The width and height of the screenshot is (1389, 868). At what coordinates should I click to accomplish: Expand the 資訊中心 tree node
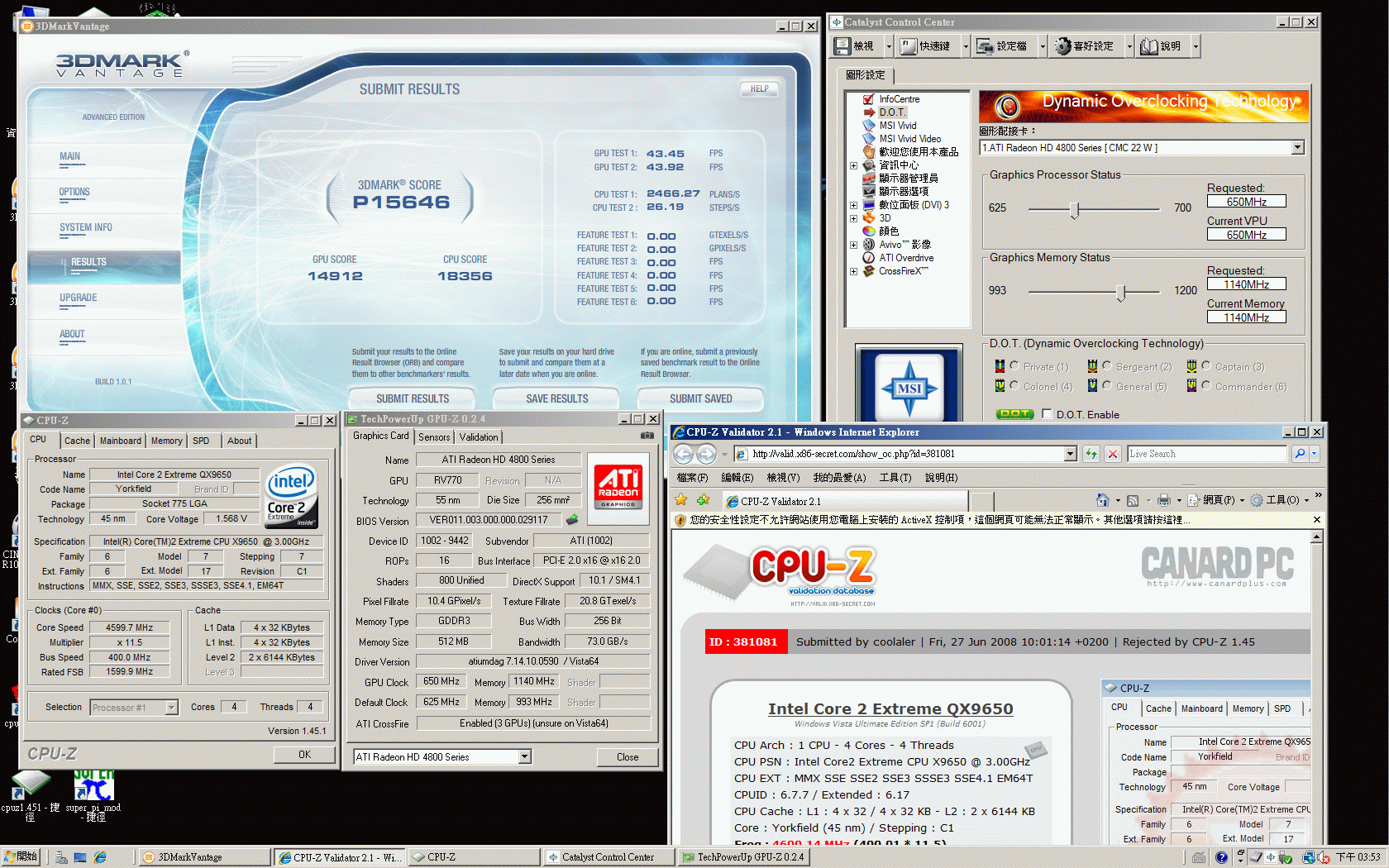pyautogui.click(x=853, y=165)
